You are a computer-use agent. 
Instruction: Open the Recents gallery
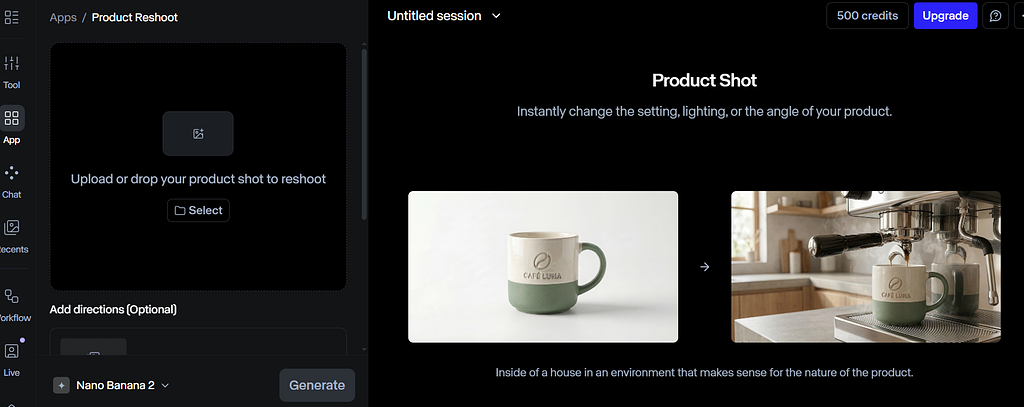[12, 235]
